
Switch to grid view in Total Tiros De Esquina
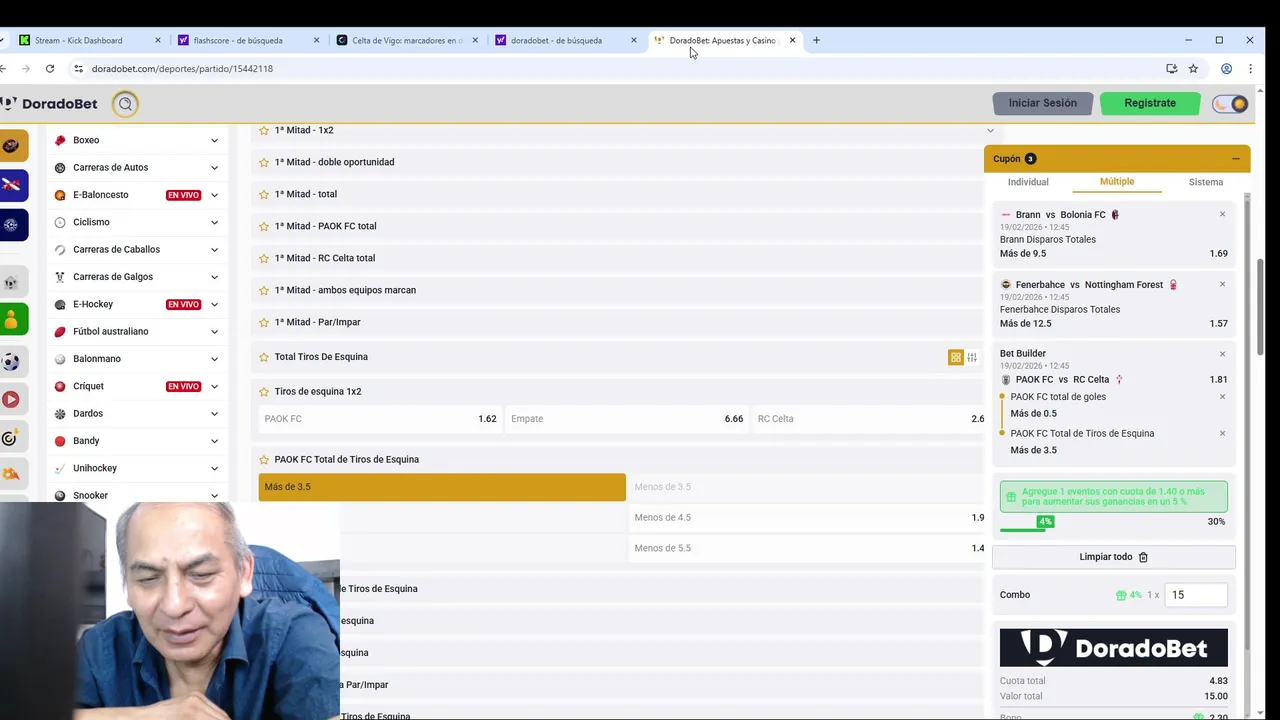pos(956,357)
